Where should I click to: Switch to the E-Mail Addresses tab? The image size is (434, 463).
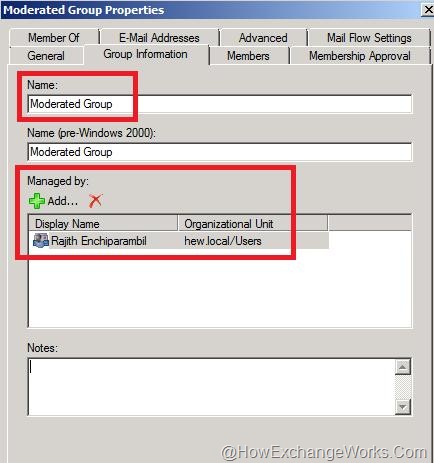[x=159, y=38]
